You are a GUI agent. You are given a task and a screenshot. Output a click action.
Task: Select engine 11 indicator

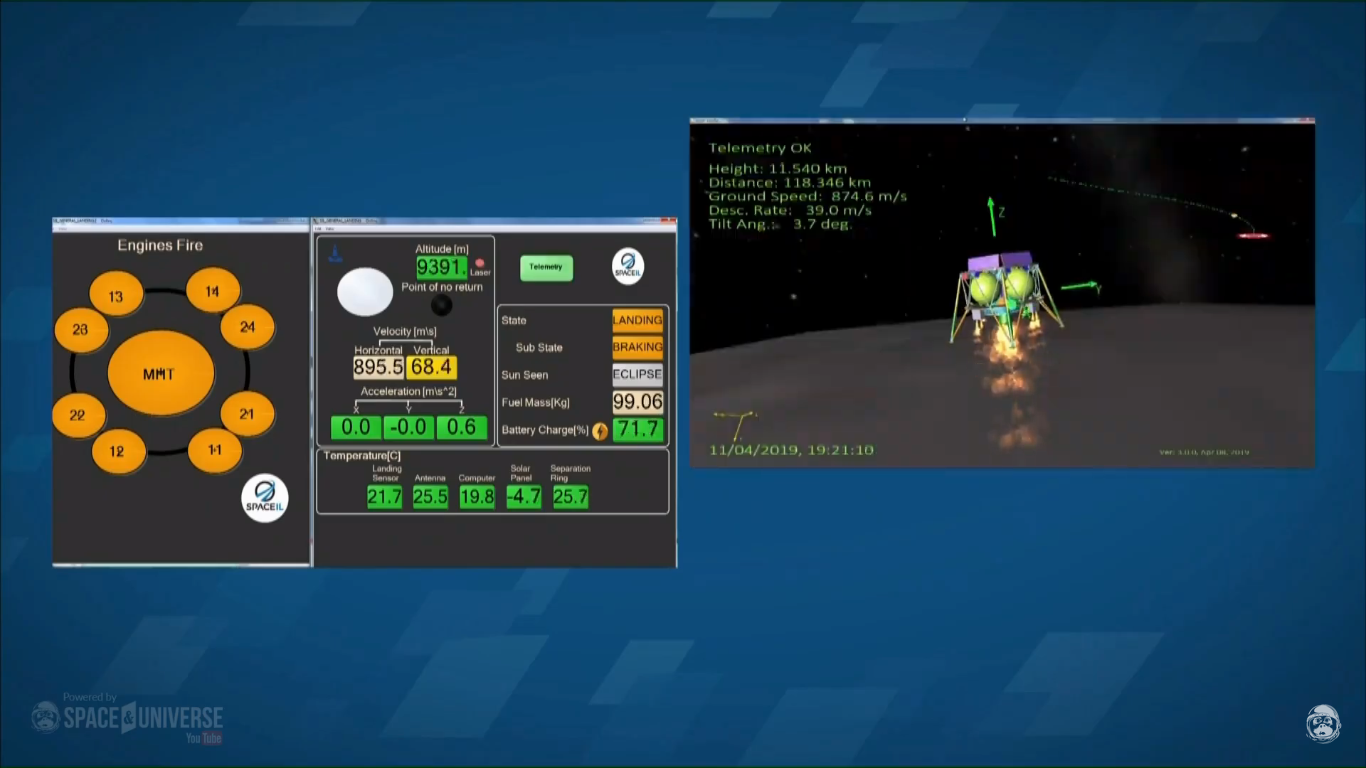pyautogui.click(x=215, y=450)
